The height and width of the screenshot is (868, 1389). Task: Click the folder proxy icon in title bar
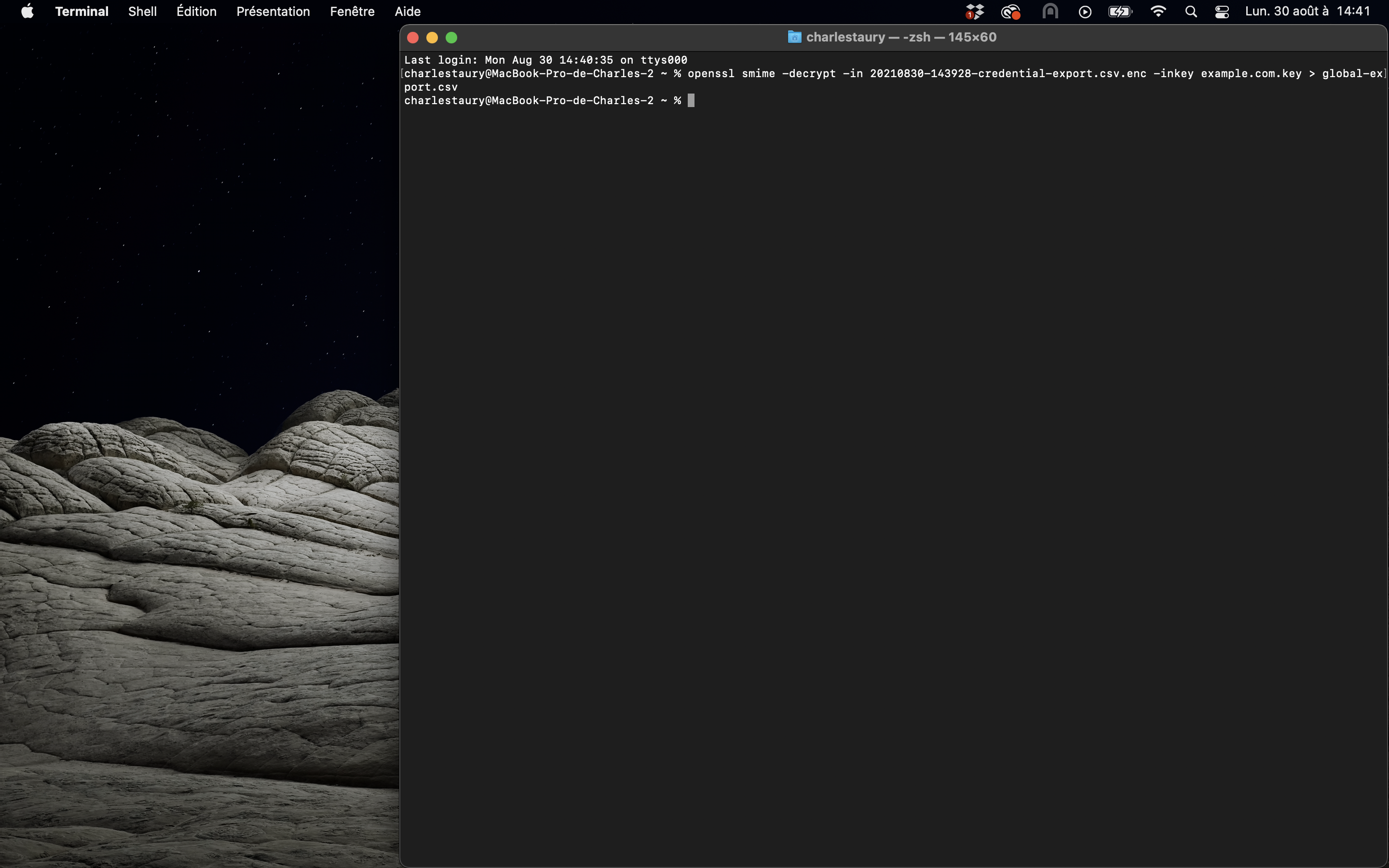point(794,37)
